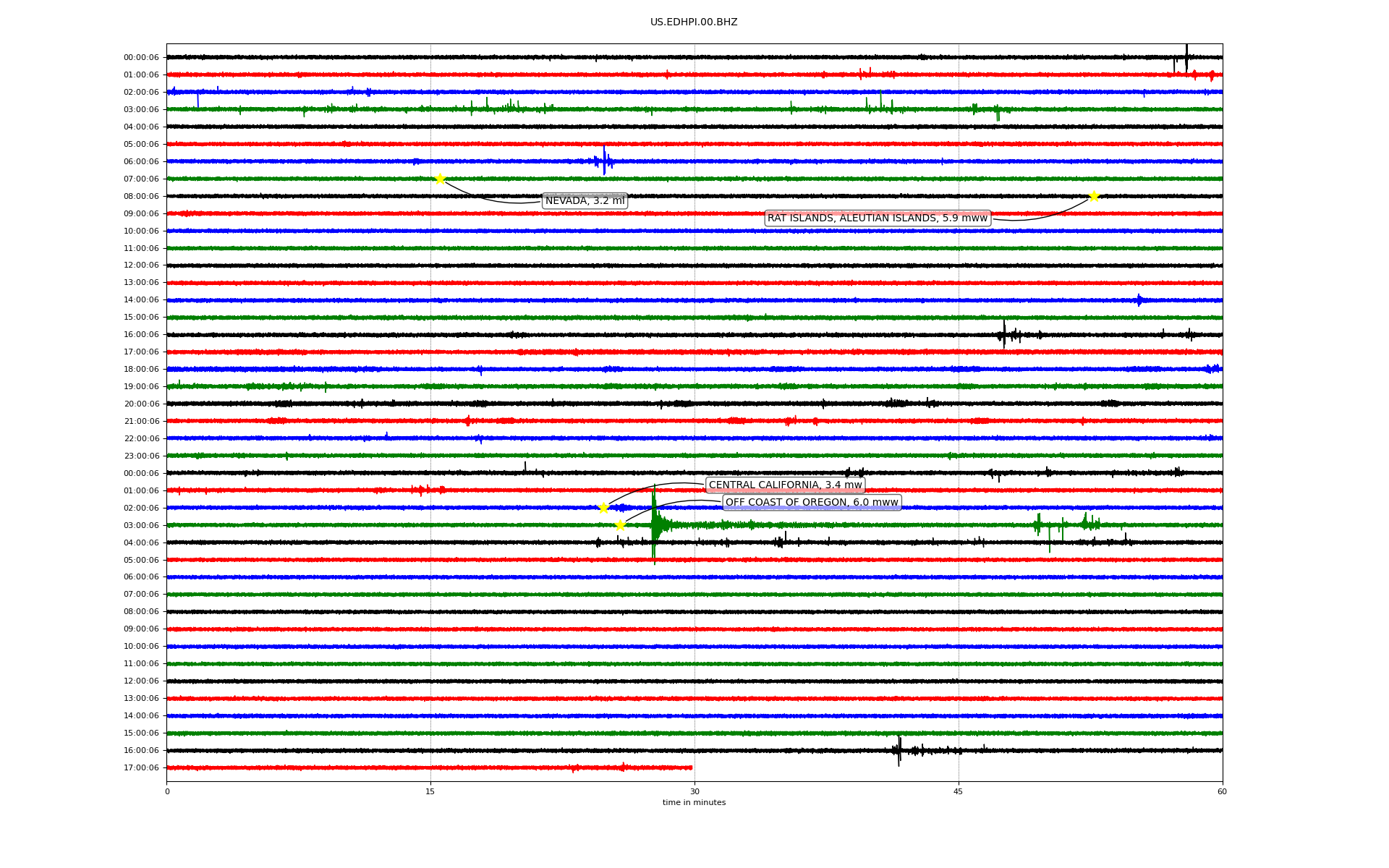Click the RAT ISLANDS 5.9 mww label

(877, 218)
